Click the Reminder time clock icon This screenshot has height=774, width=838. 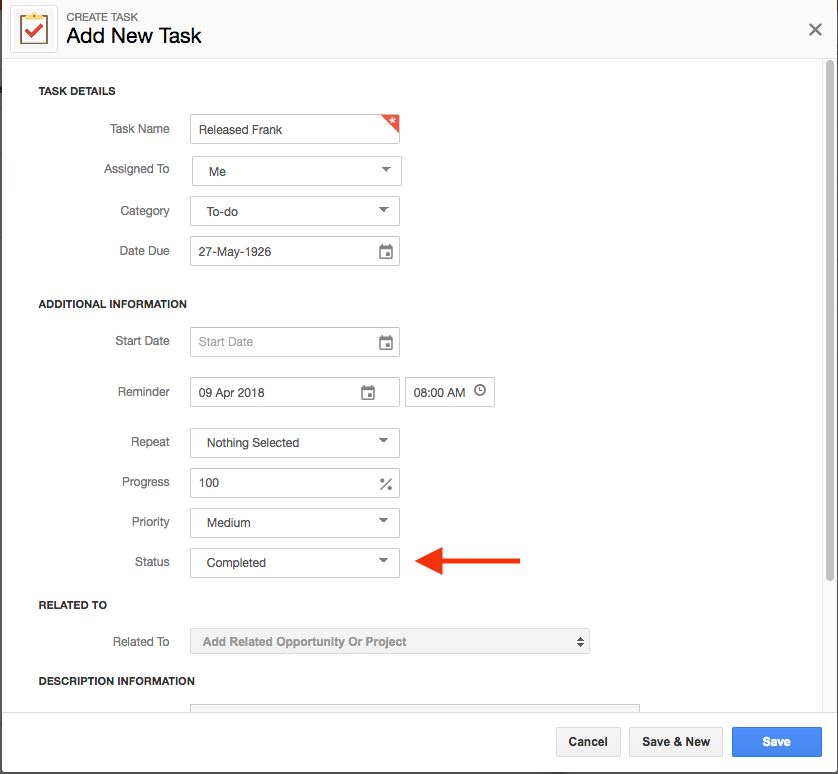(480, 390)
